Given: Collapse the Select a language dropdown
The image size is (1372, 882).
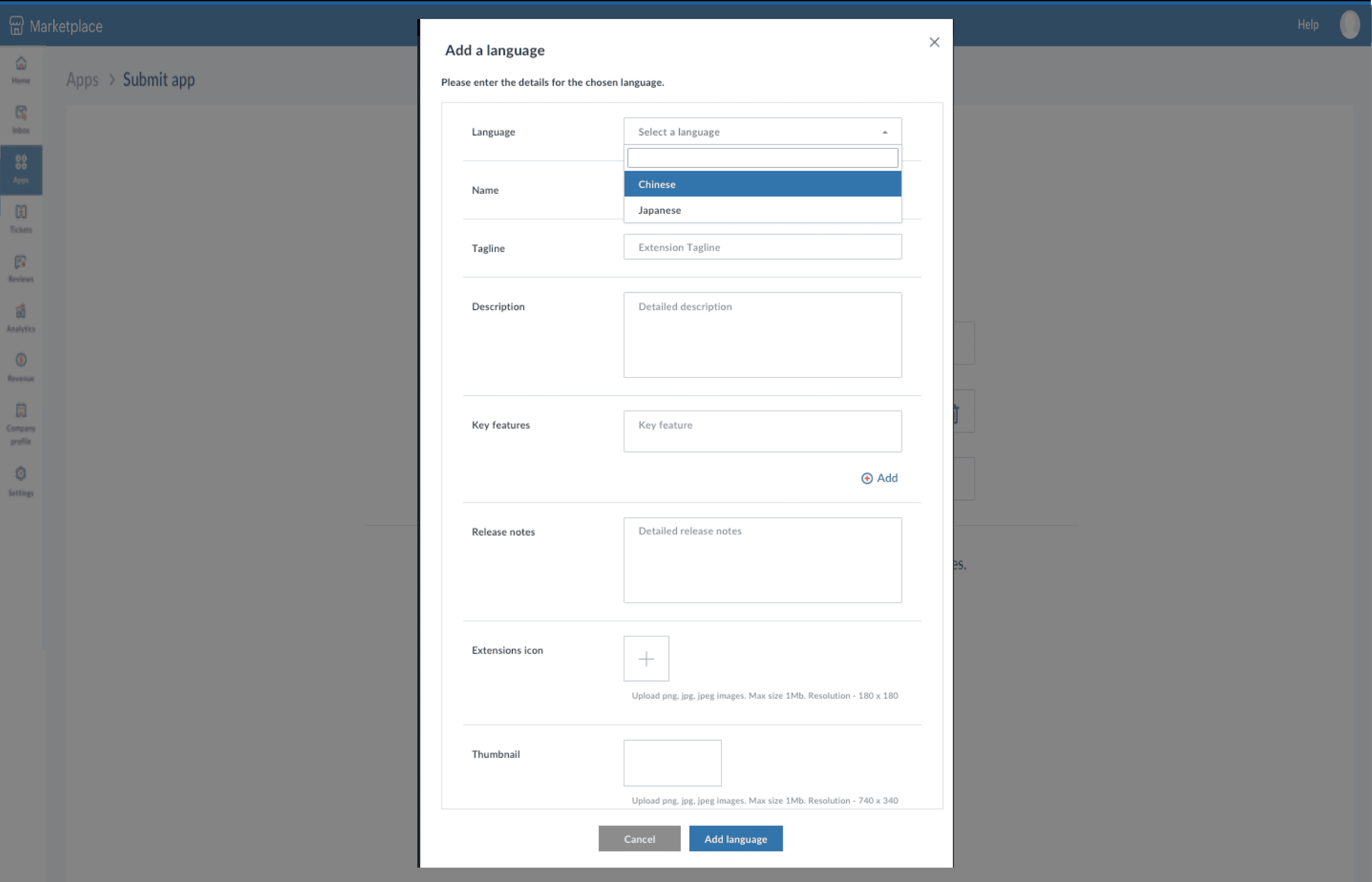Looking at the screenshot, I should click(x=762, y=132).
